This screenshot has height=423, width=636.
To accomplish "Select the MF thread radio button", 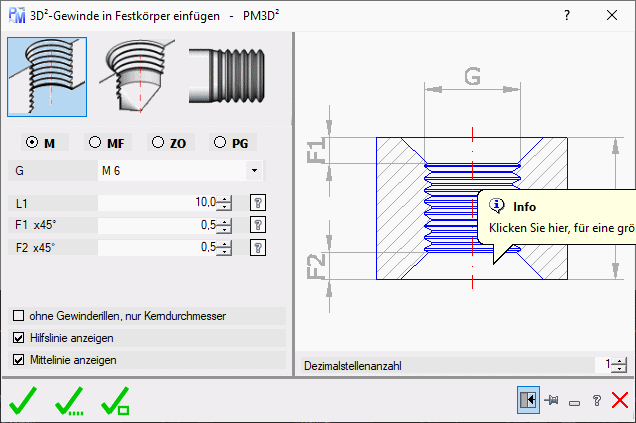I will 96,143.
